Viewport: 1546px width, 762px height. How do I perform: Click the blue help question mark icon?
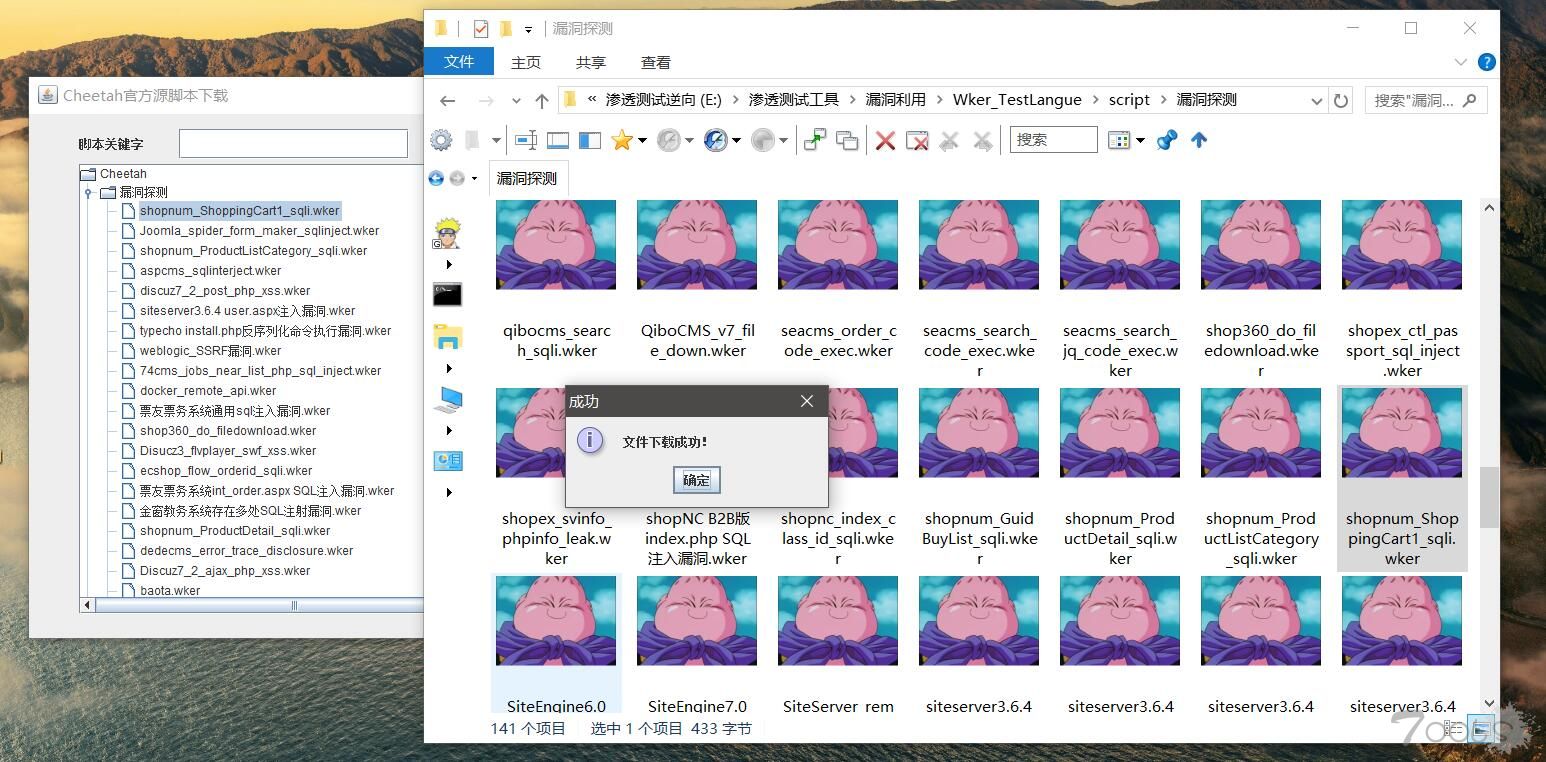[1486, 62]
